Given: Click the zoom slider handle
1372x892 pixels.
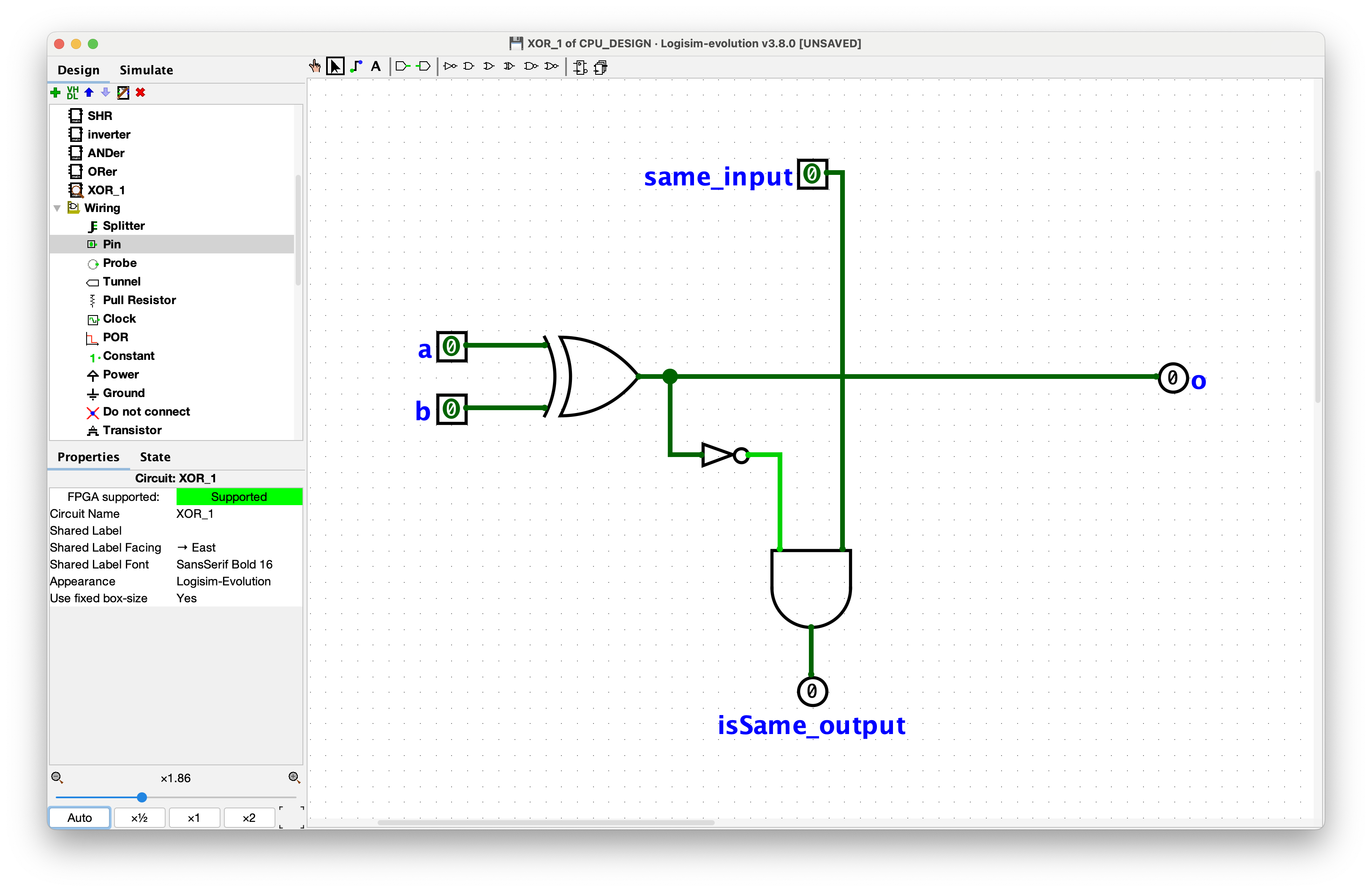Looking at the screenshot, I should pyautogui.click(x=142, y=797).
